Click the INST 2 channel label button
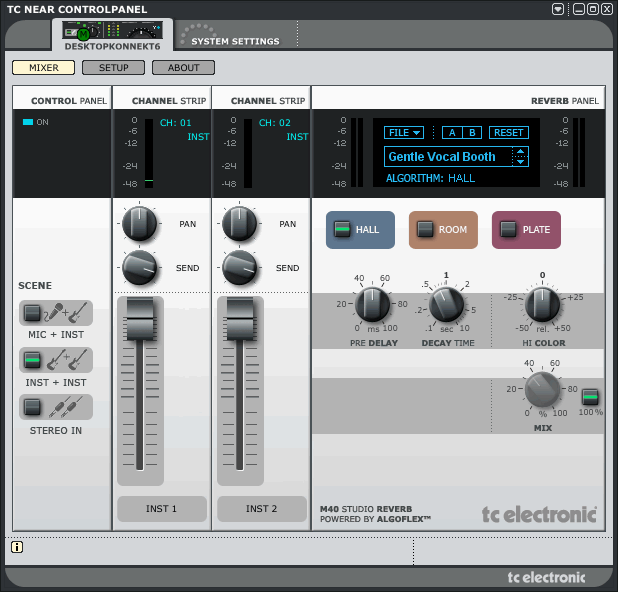Image resolution: width=618 pixels, height=592 pixels. pos(262,509)
